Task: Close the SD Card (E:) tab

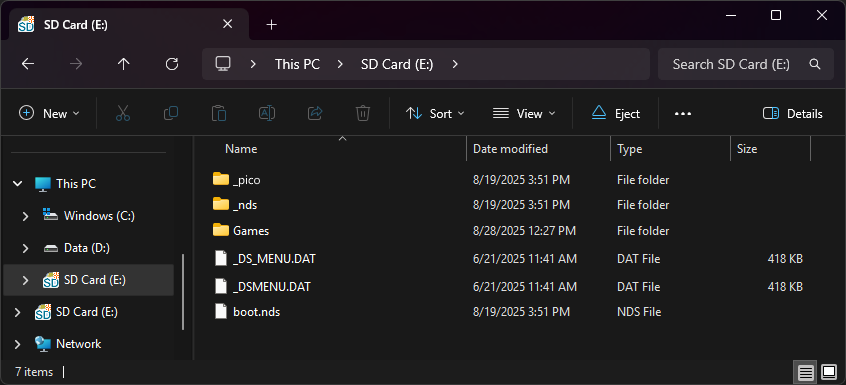Action: click(228, 24)
